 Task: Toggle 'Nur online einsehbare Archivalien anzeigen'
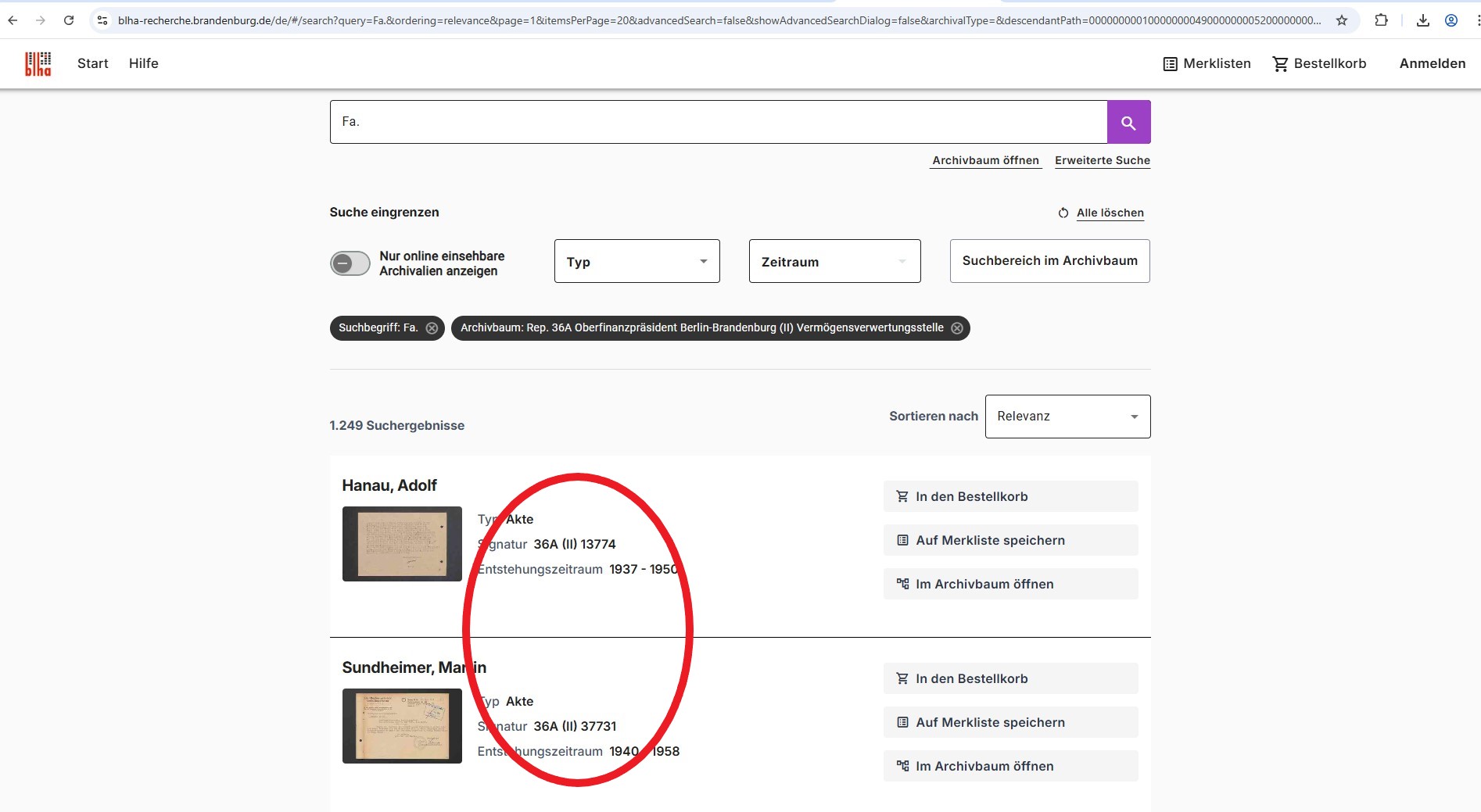click(350, 263)
